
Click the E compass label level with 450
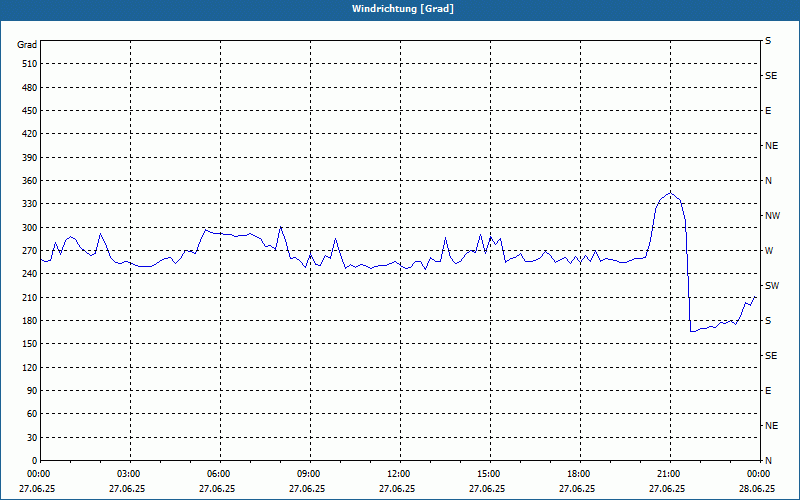[x=768, y=111]
